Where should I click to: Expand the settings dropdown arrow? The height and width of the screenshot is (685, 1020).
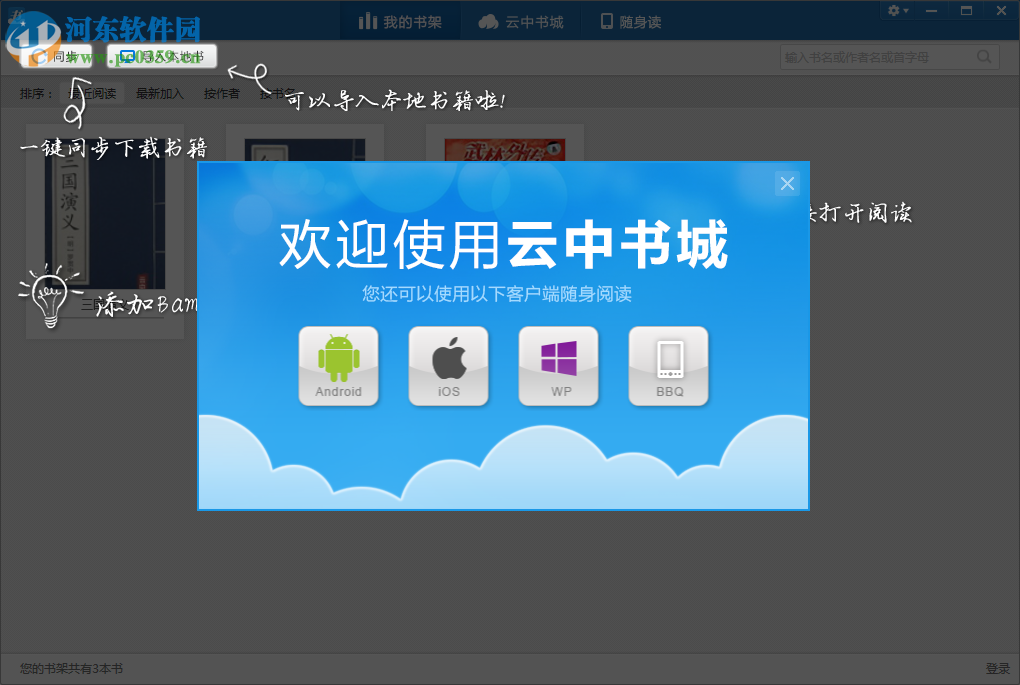(905, 10)
